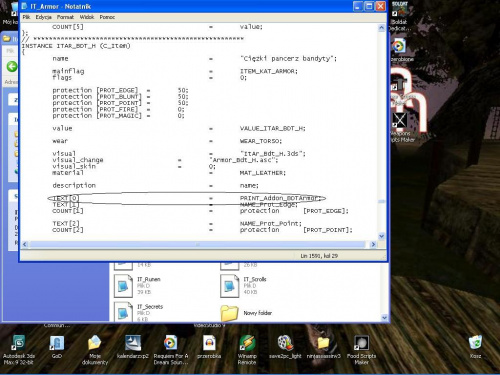The height and width of the screenshot is (375, 500).
Task: Select the IT_Scrolls file in Explorer
Action: click(244, 285)
